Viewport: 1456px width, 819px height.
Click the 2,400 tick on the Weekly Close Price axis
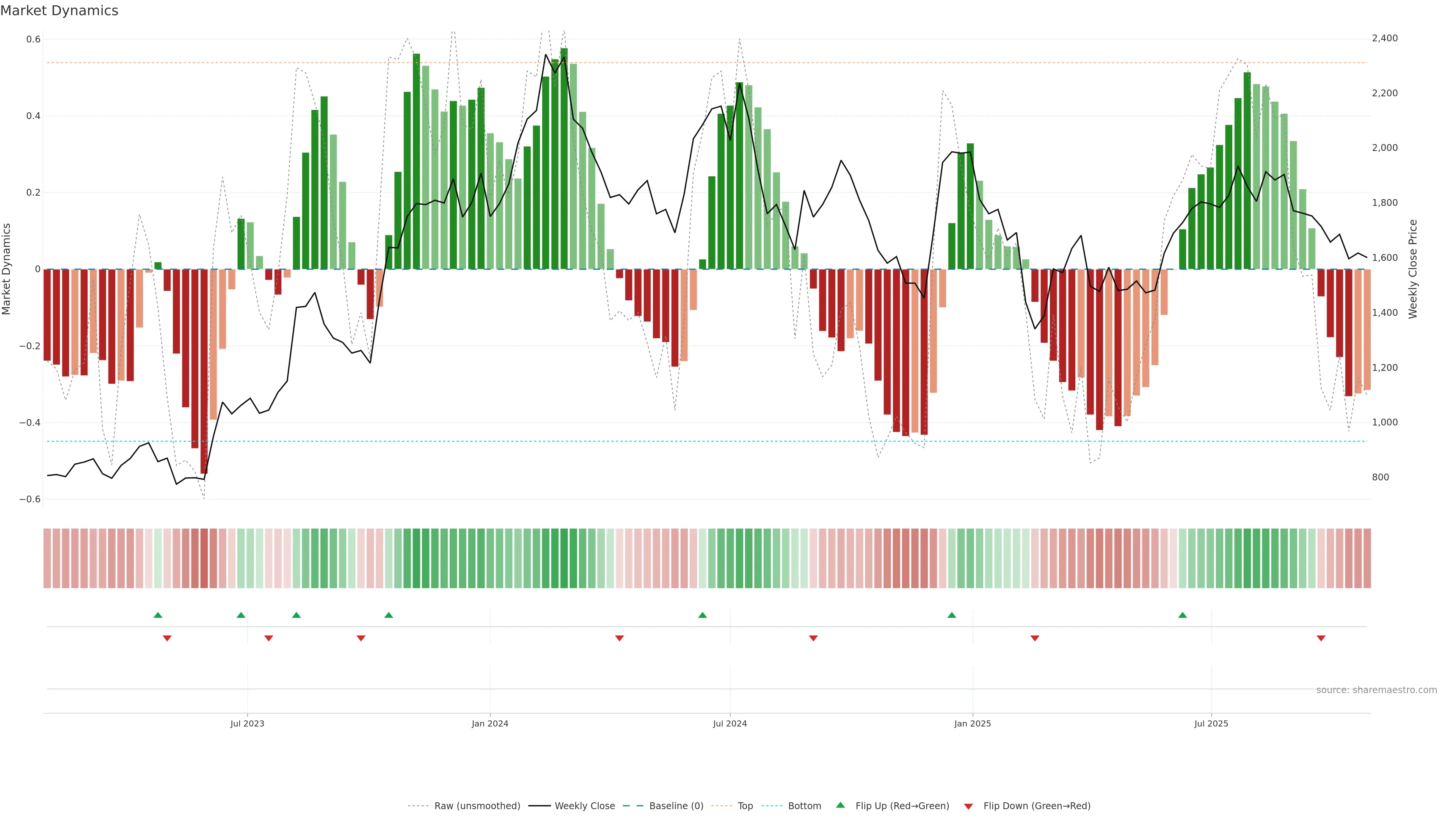(x=1384, y=38)
